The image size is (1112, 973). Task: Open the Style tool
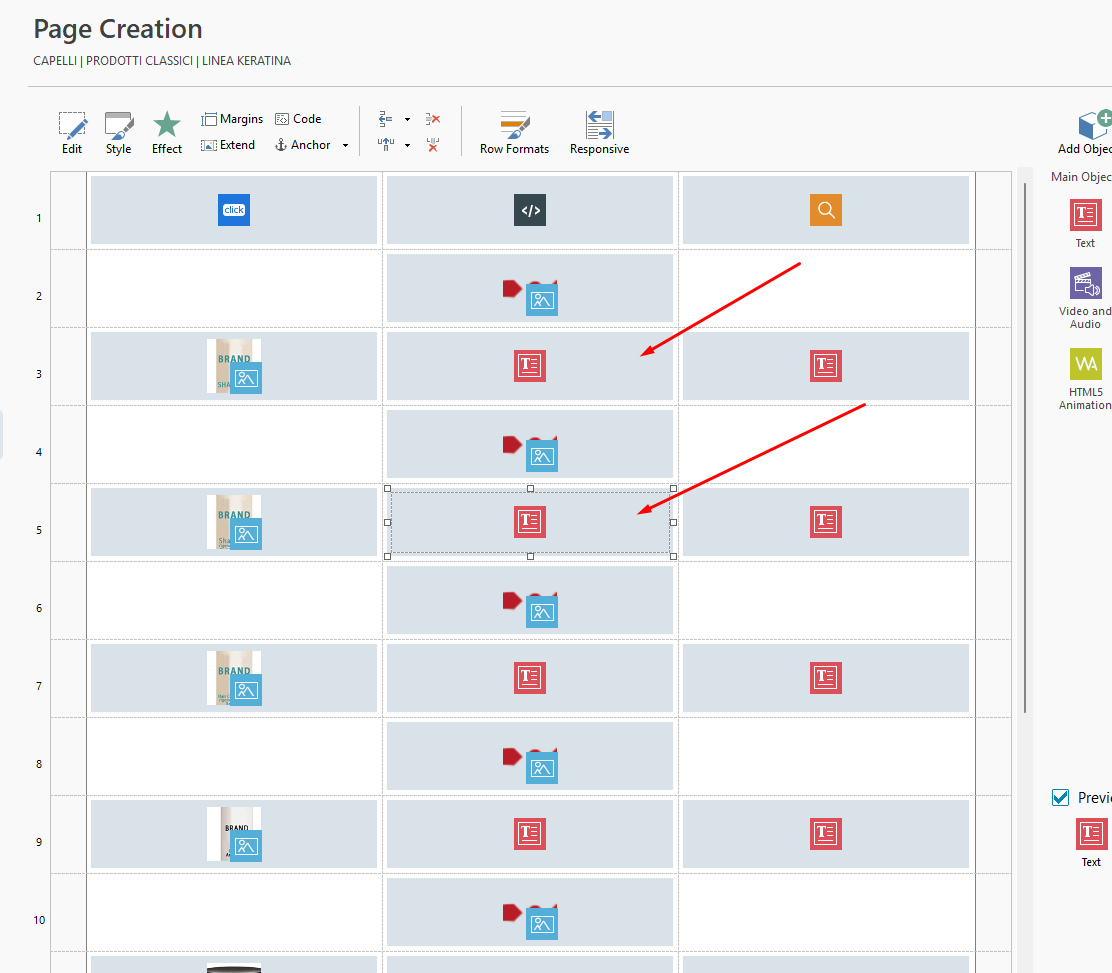point(118,133)
